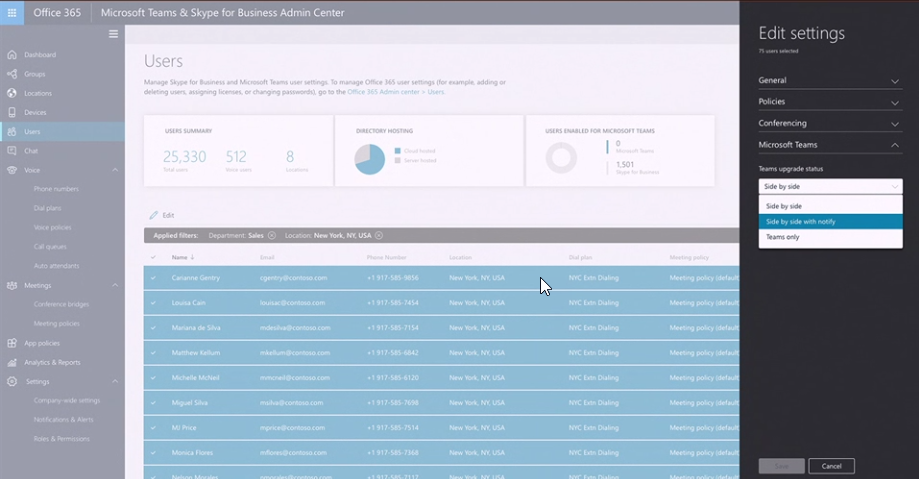This screenshot has height=479, width=919.
Task: Open the Office 365 app launcher waffle
Action: click(x=12, y=12)
